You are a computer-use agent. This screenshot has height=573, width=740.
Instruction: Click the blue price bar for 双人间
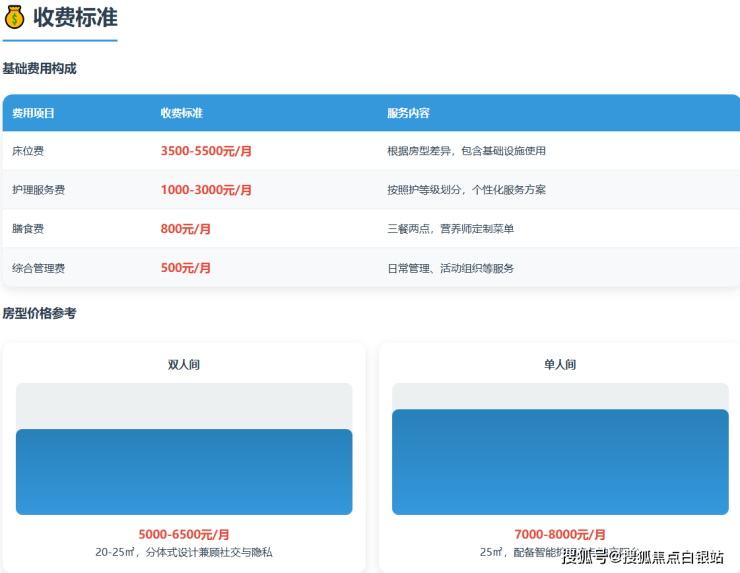[184, 472]
